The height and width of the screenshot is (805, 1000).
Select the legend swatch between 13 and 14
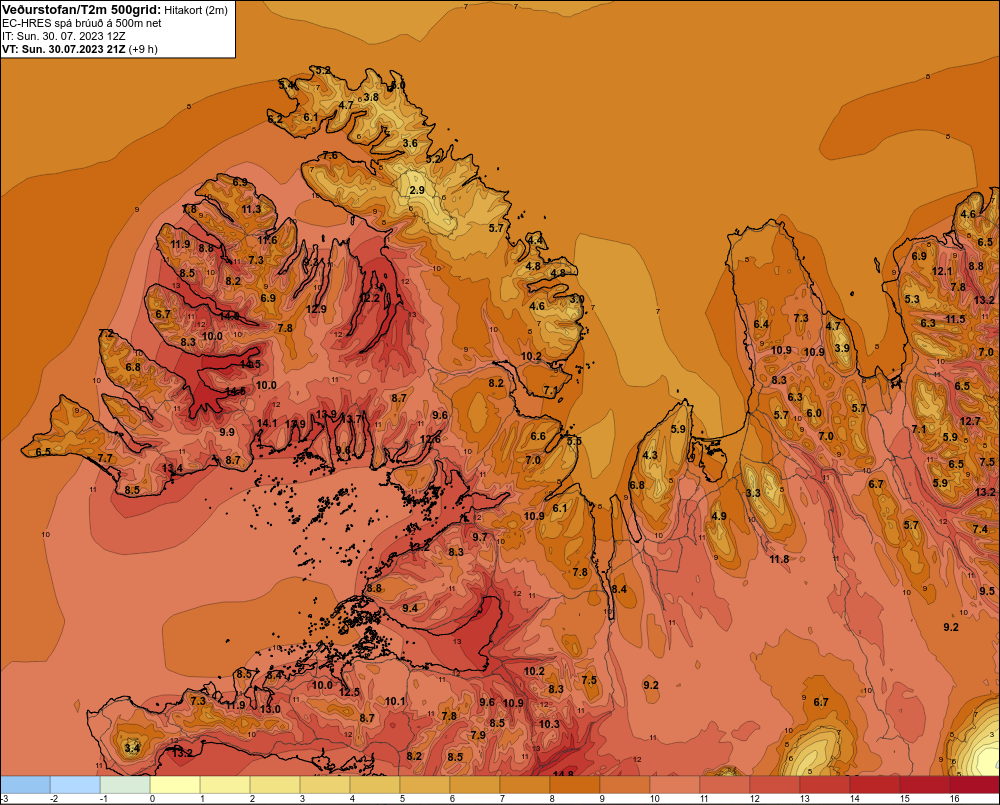(825, 785)
